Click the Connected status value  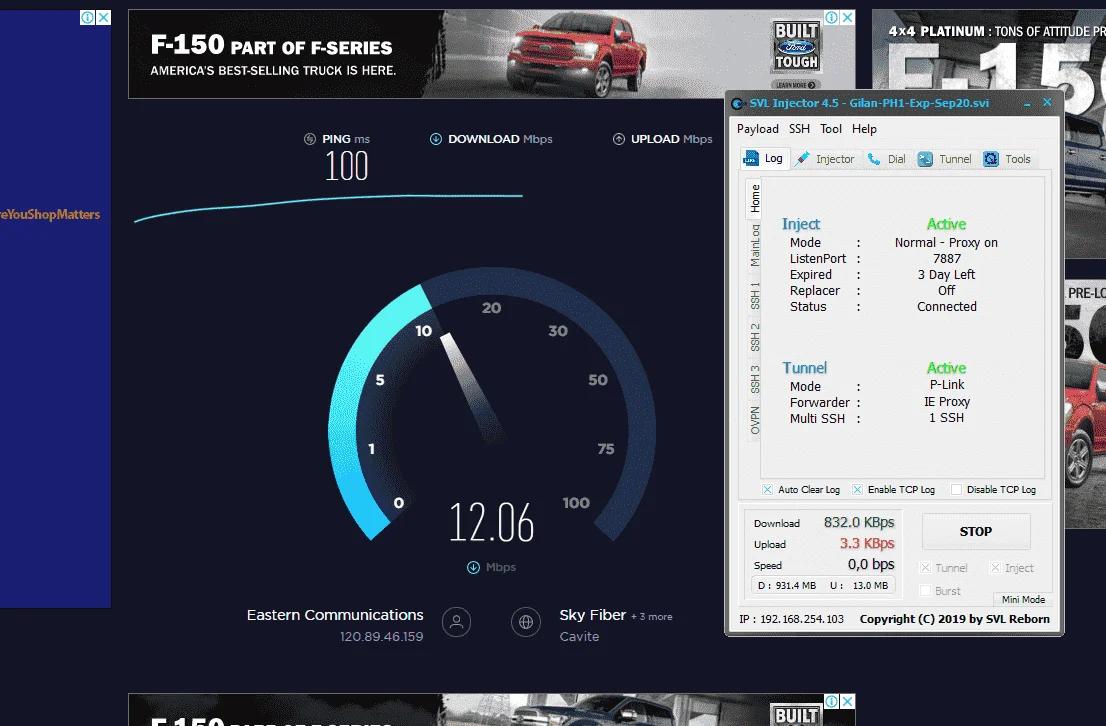(947, 307)
